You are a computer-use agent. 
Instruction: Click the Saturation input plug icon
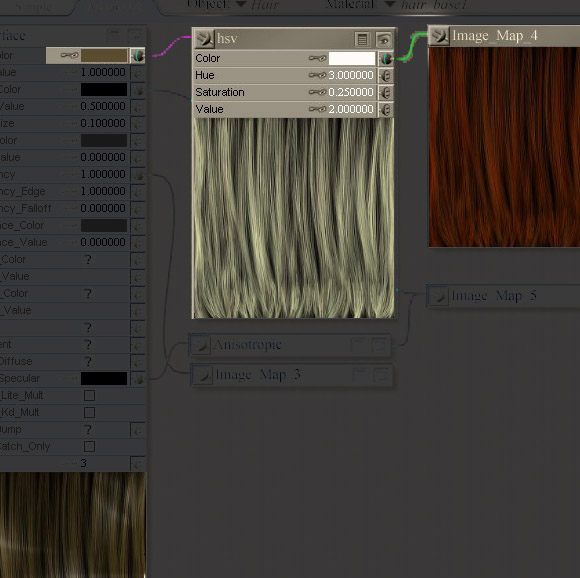386,92
